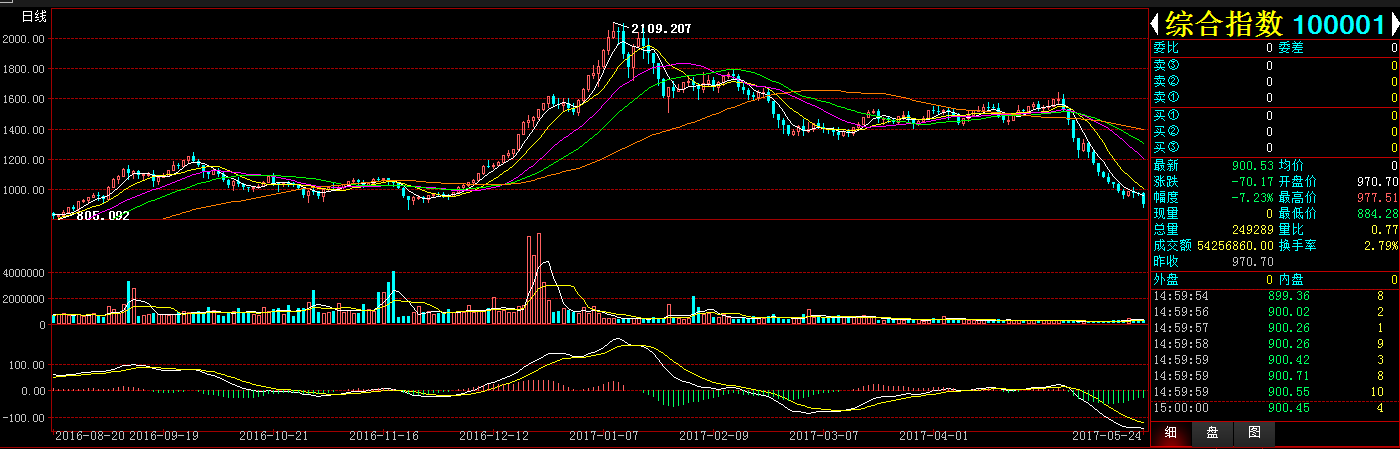Click the 2017-02-09 date label
This screenshot has width=1400, height=449.
pyautogui.click(x=714, y=436)
